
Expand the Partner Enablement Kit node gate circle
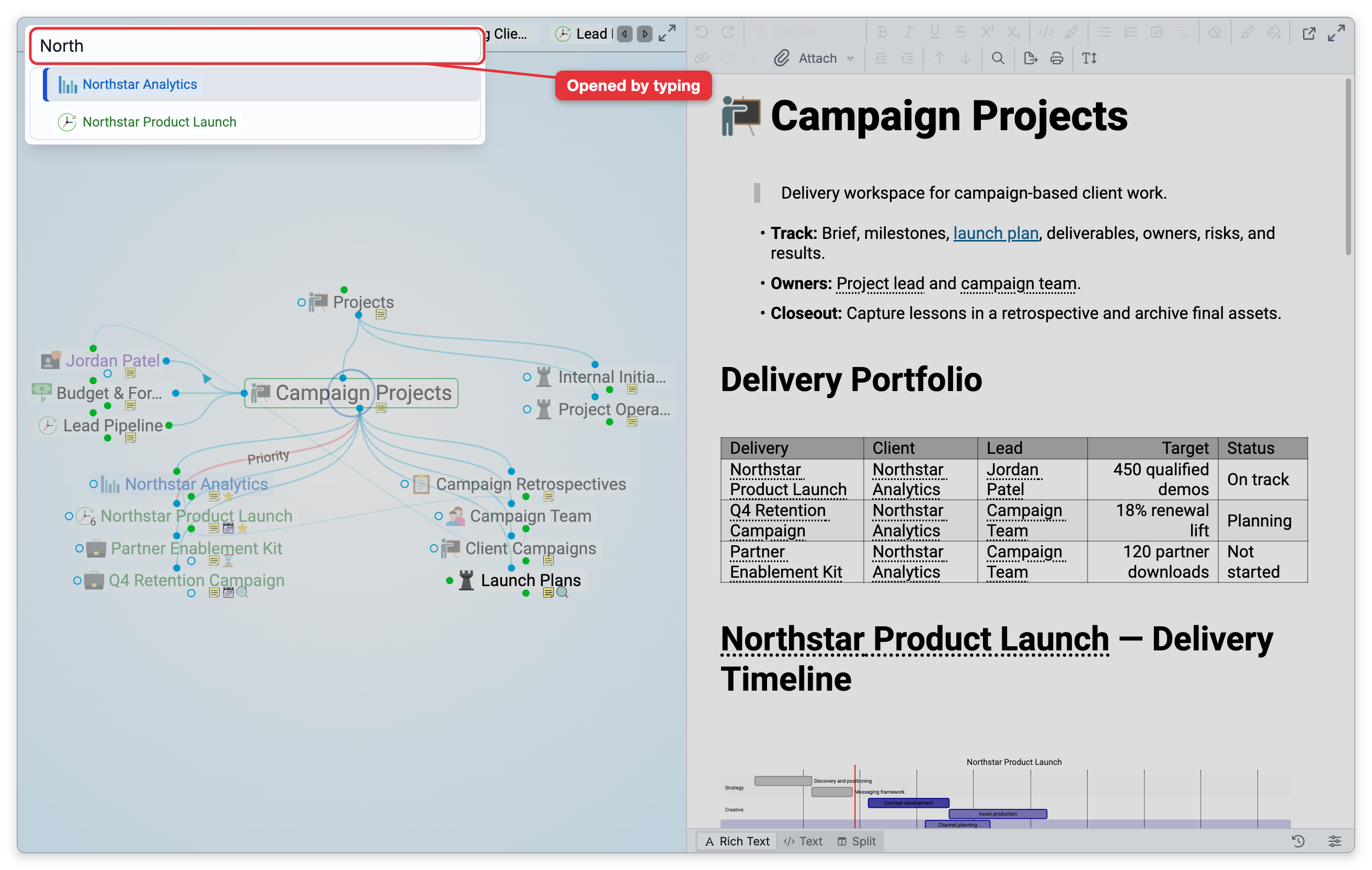pos(80,548)
